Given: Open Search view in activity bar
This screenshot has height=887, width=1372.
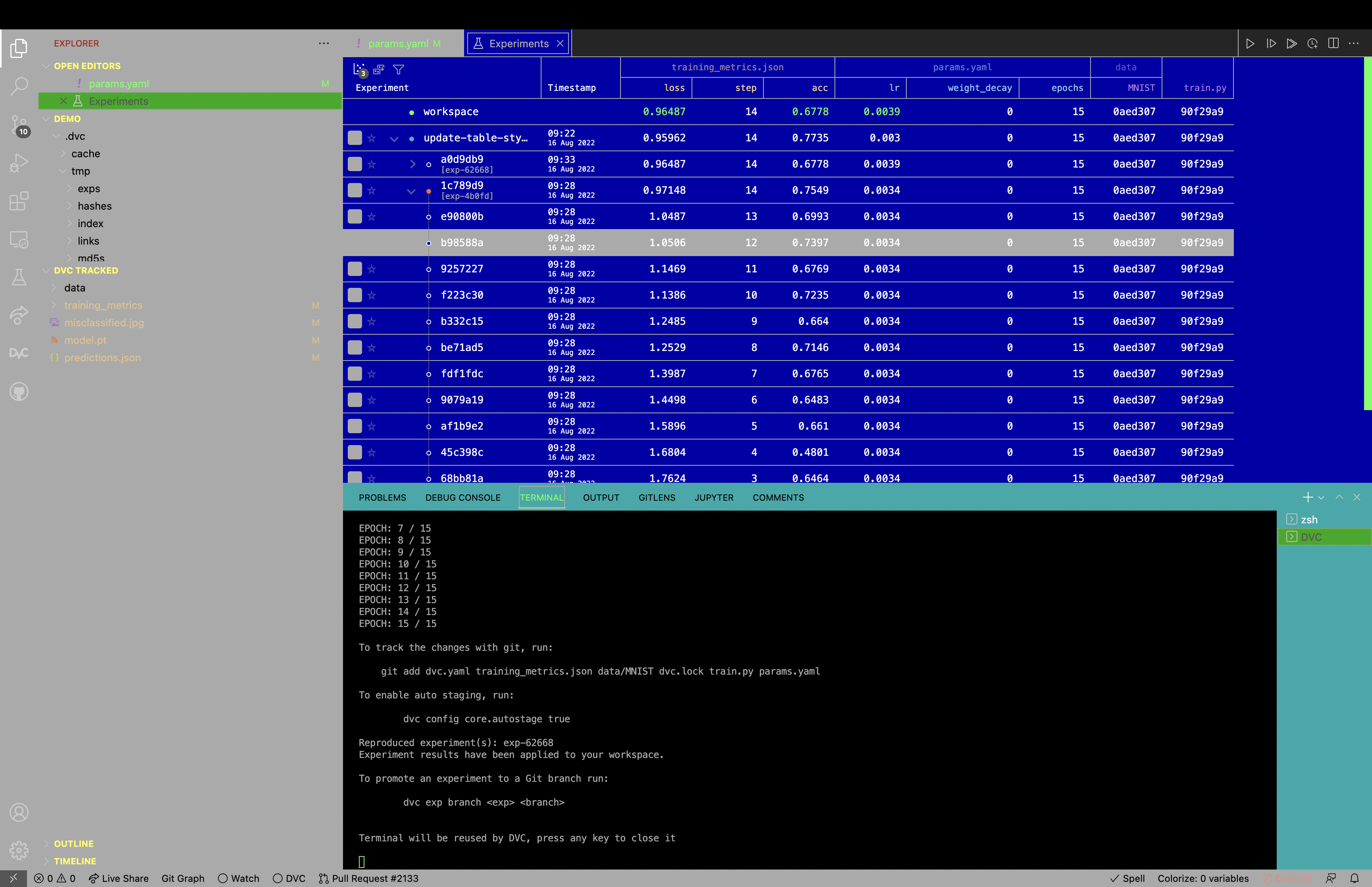Looking at the screenshot, I should point(18,87).
